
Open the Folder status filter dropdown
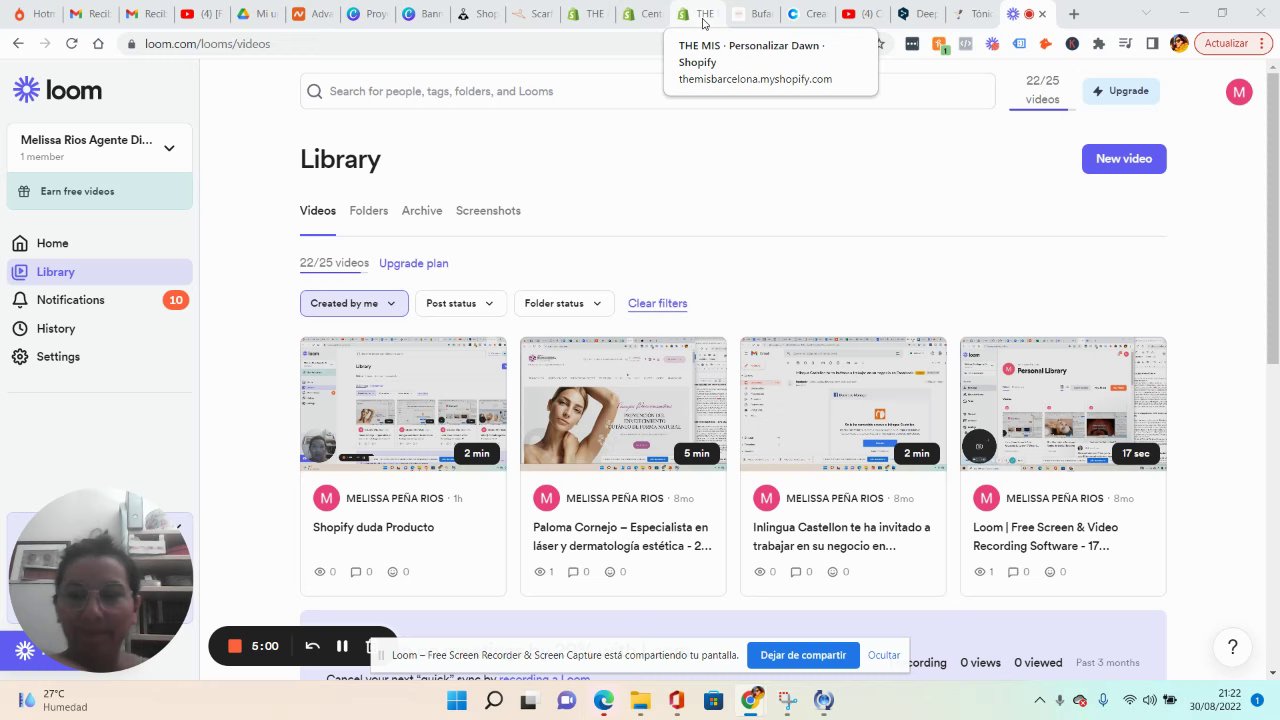point(563,303)
